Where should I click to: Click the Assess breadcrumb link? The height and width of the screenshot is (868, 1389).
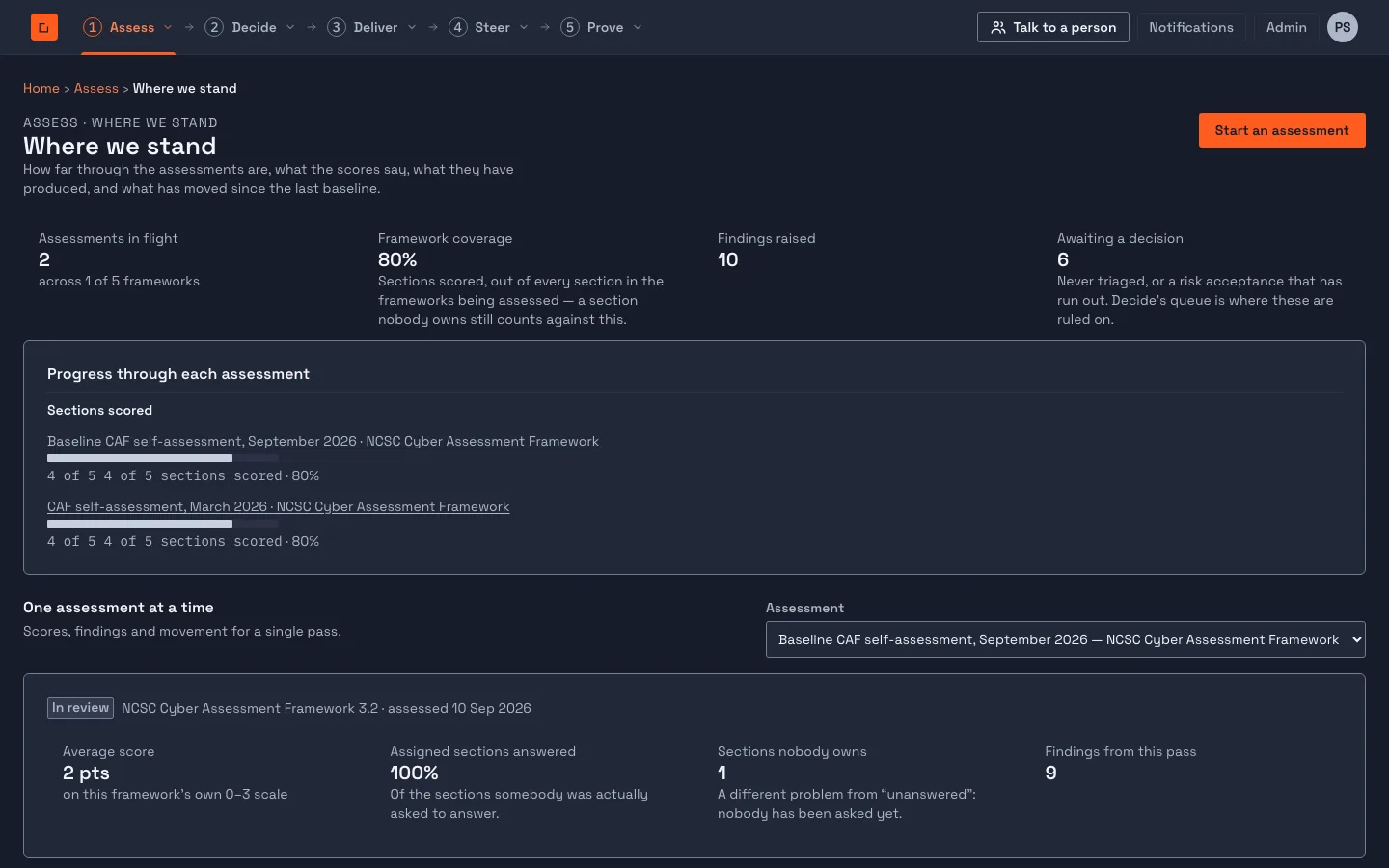pyautogui.click(x=96, y=88)
